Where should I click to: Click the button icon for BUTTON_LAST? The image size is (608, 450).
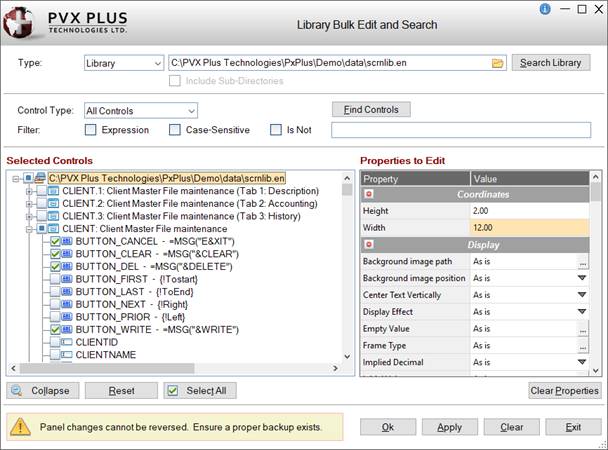tap(67, 291)
